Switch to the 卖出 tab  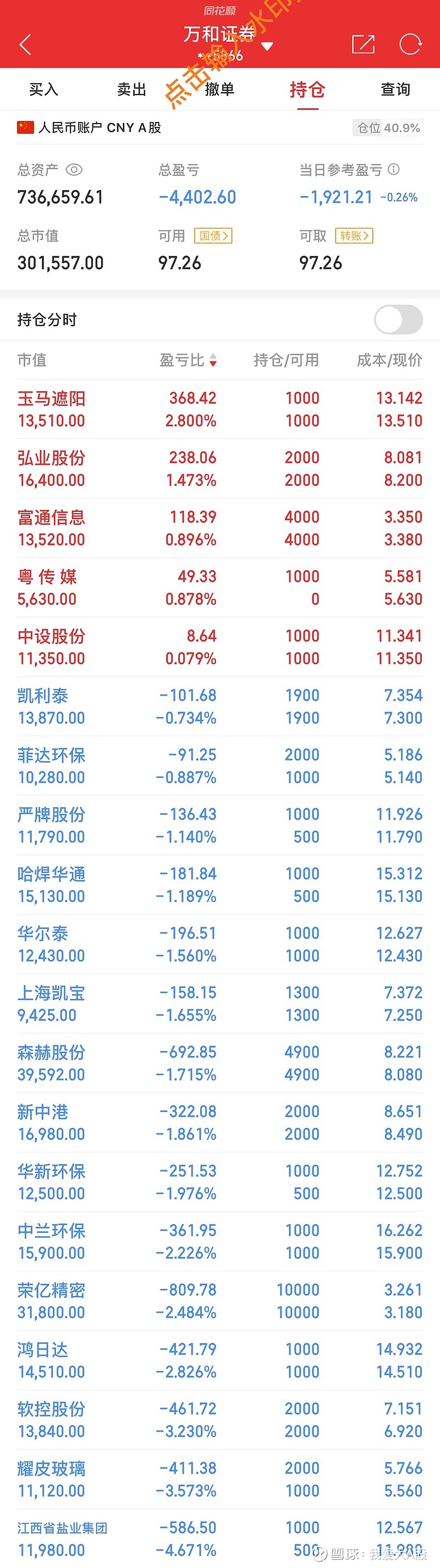(x=131, y=90)
